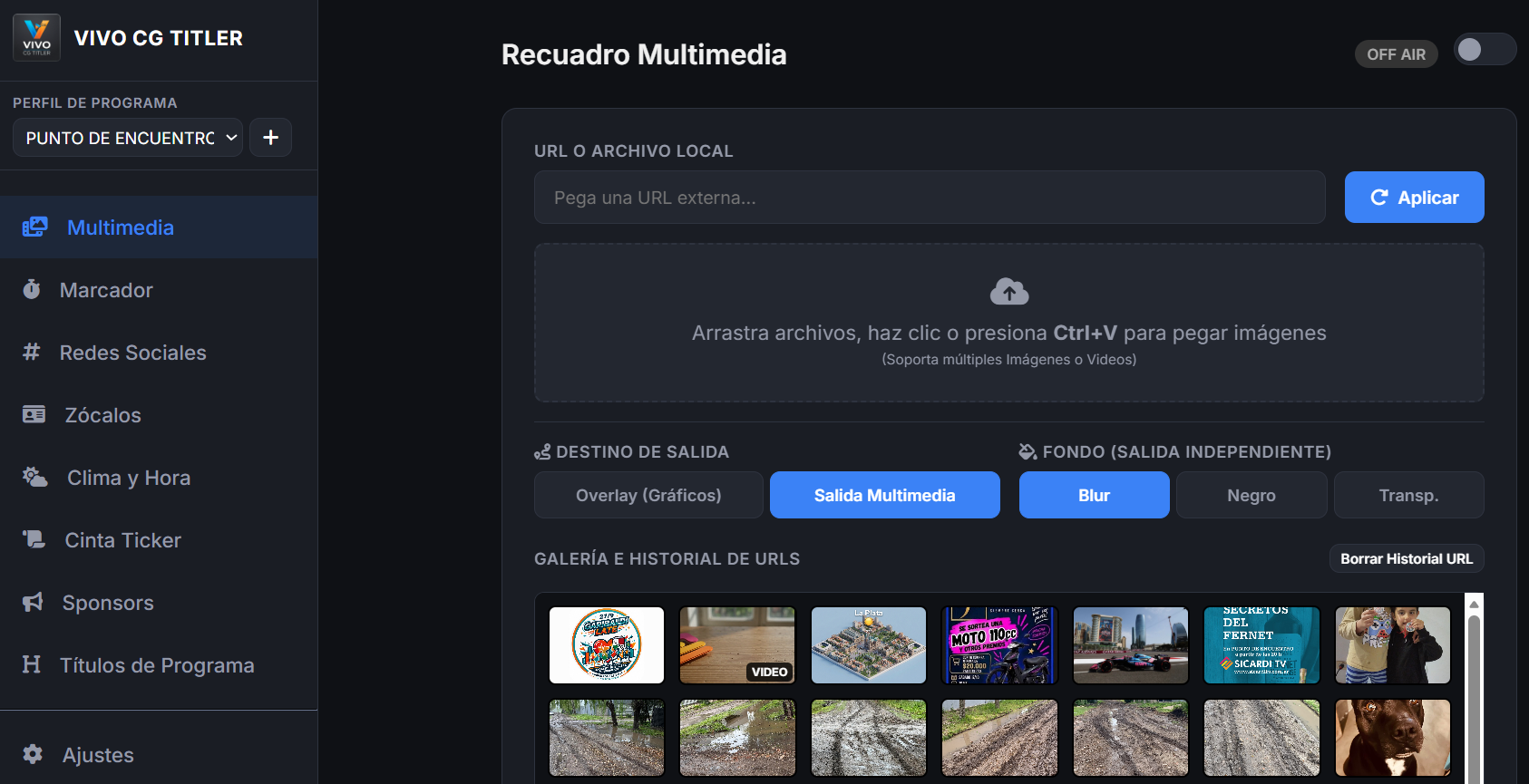Click the Cinta Ticker scroll icon

[34, 539]
